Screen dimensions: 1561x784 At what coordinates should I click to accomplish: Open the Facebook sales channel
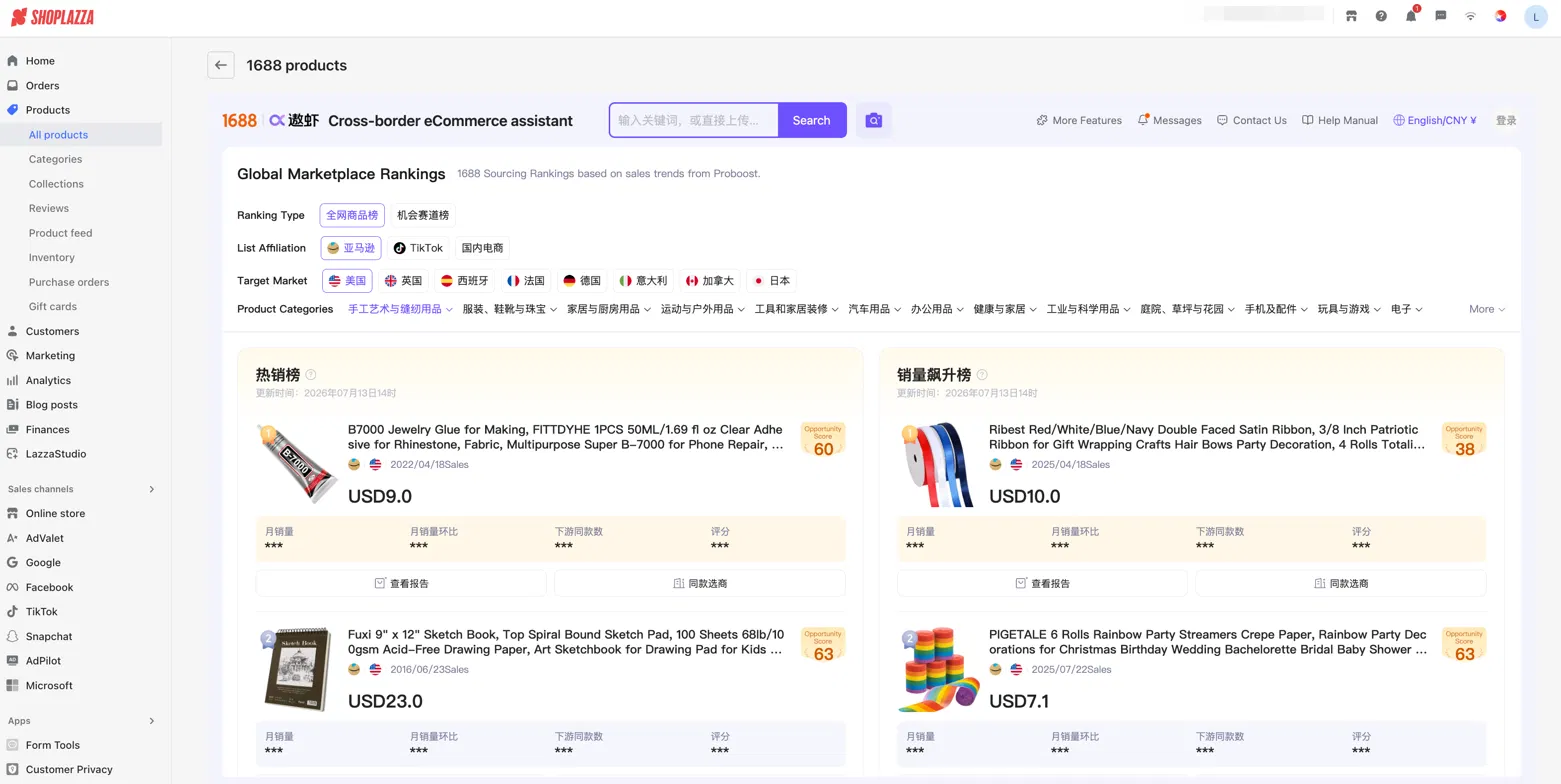49,587
